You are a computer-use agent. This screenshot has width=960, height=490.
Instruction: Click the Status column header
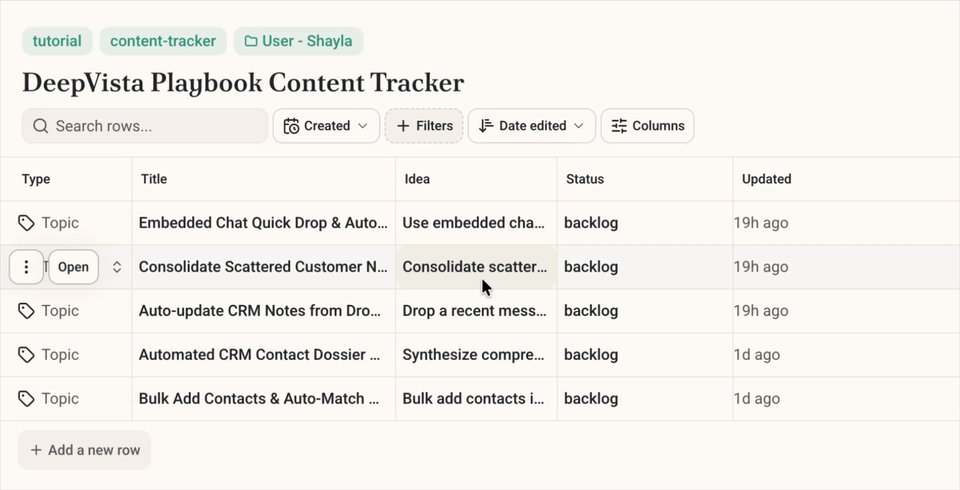pos(585,179)
